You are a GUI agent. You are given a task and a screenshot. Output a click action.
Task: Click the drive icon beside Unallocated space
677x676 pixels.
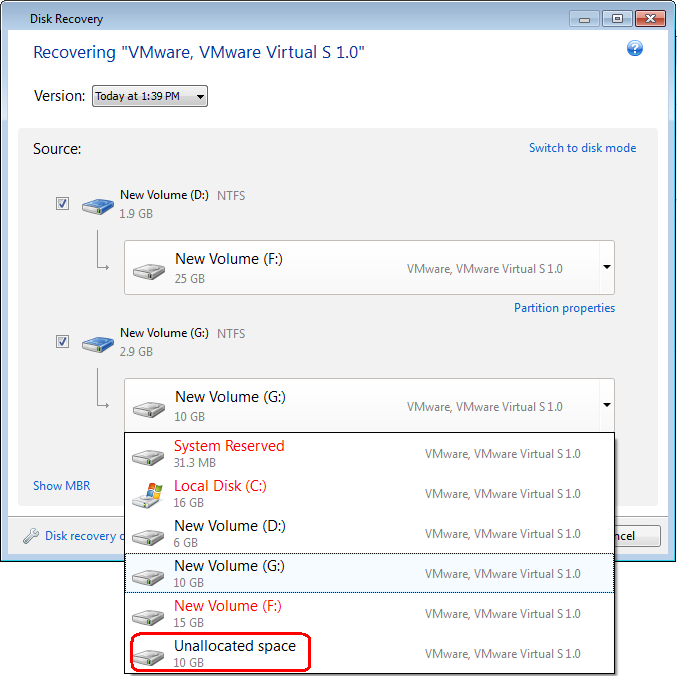point(148,657)
